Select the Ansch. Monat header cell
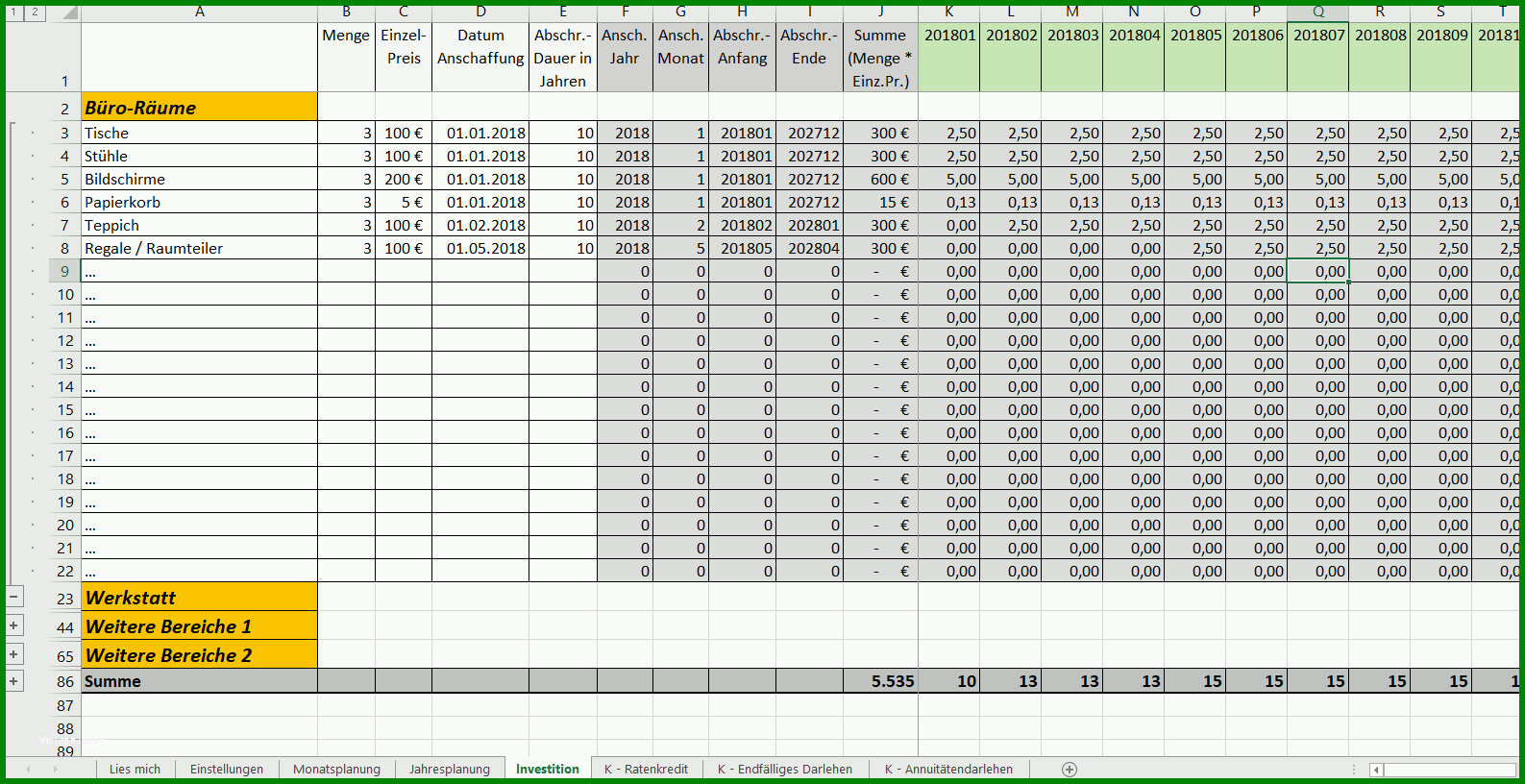The image size is (1525, 784). [x=680, y=57]
